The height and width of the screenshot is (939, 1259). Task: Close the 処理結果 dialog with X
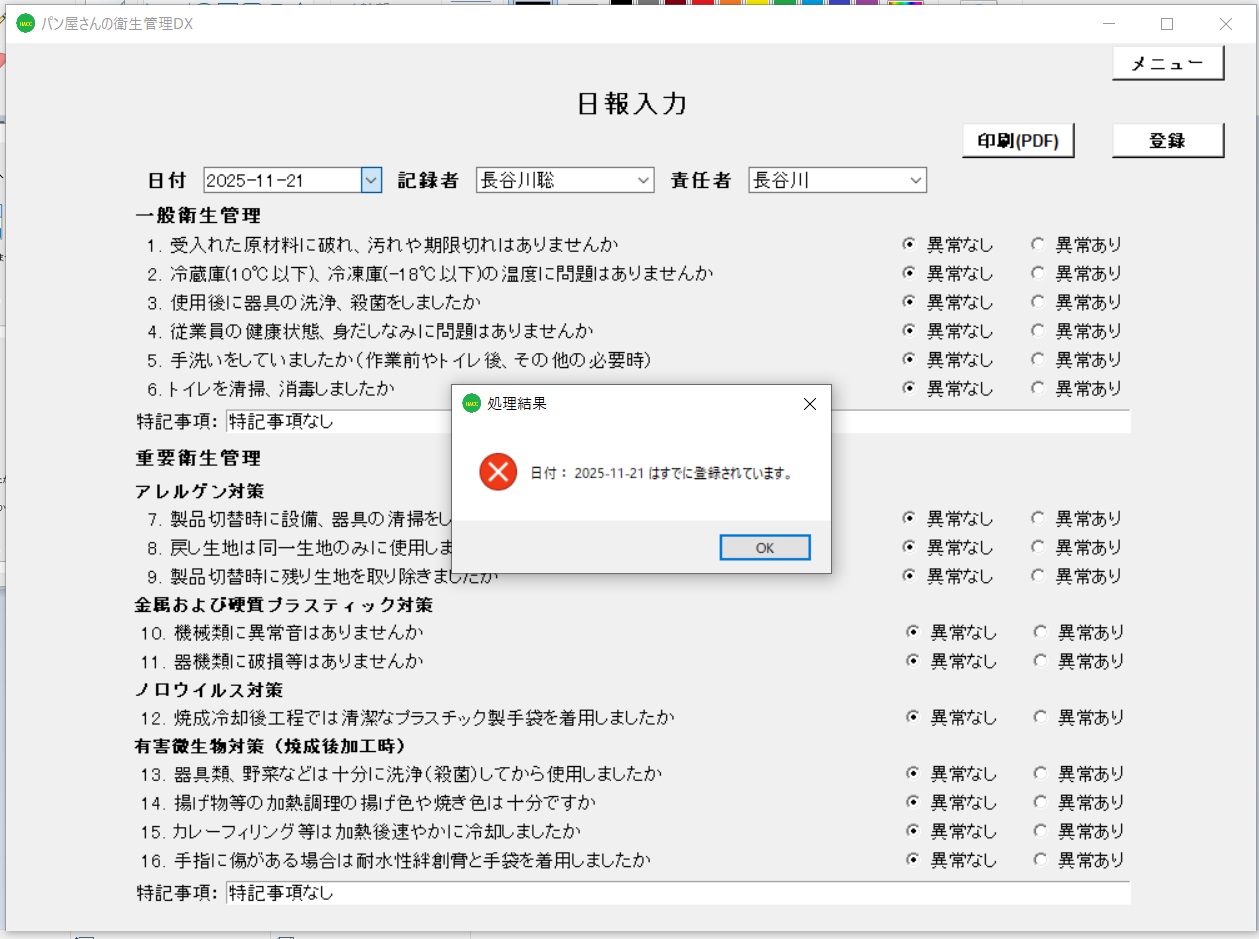click(x=810, y=404)
